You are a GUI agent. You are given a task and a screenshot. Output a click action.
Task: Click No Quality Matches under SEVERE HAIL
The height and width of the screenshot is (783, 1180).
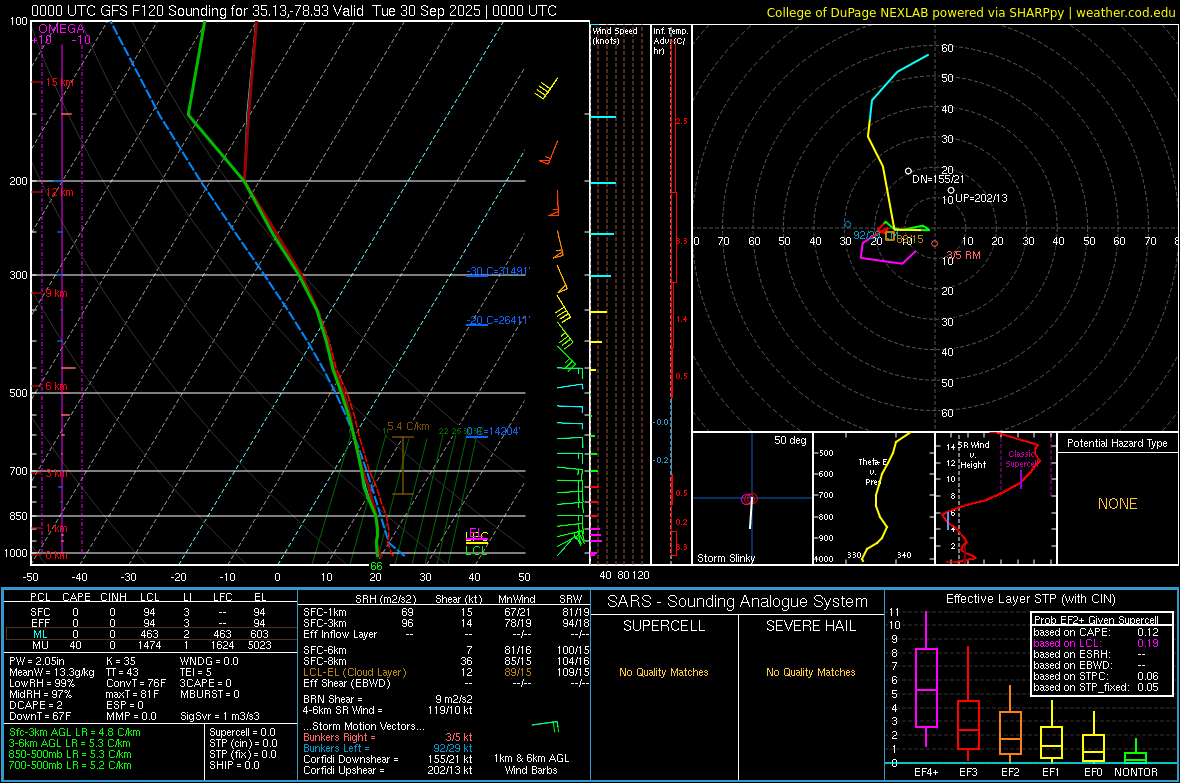810,672
